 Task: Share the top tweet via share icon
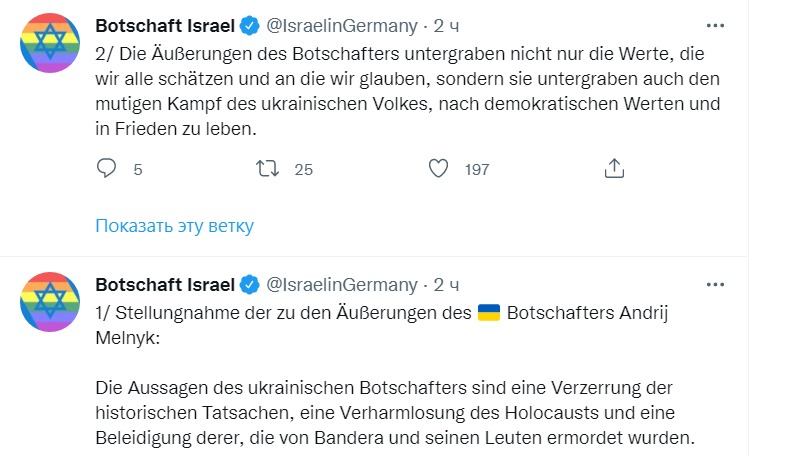[x=615, y=169]
